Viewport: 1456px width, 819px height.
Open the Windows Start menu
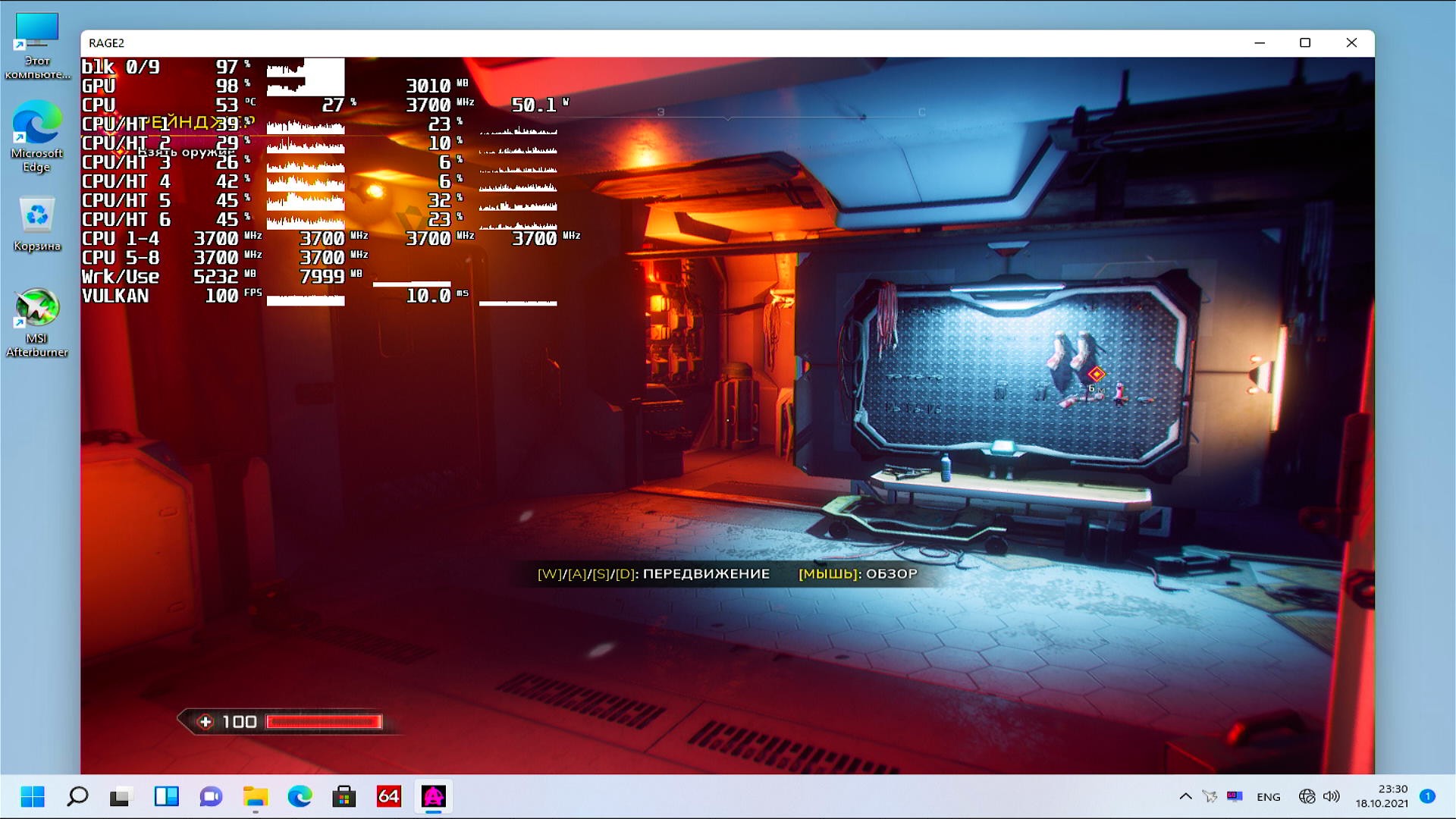pos(33,796)
